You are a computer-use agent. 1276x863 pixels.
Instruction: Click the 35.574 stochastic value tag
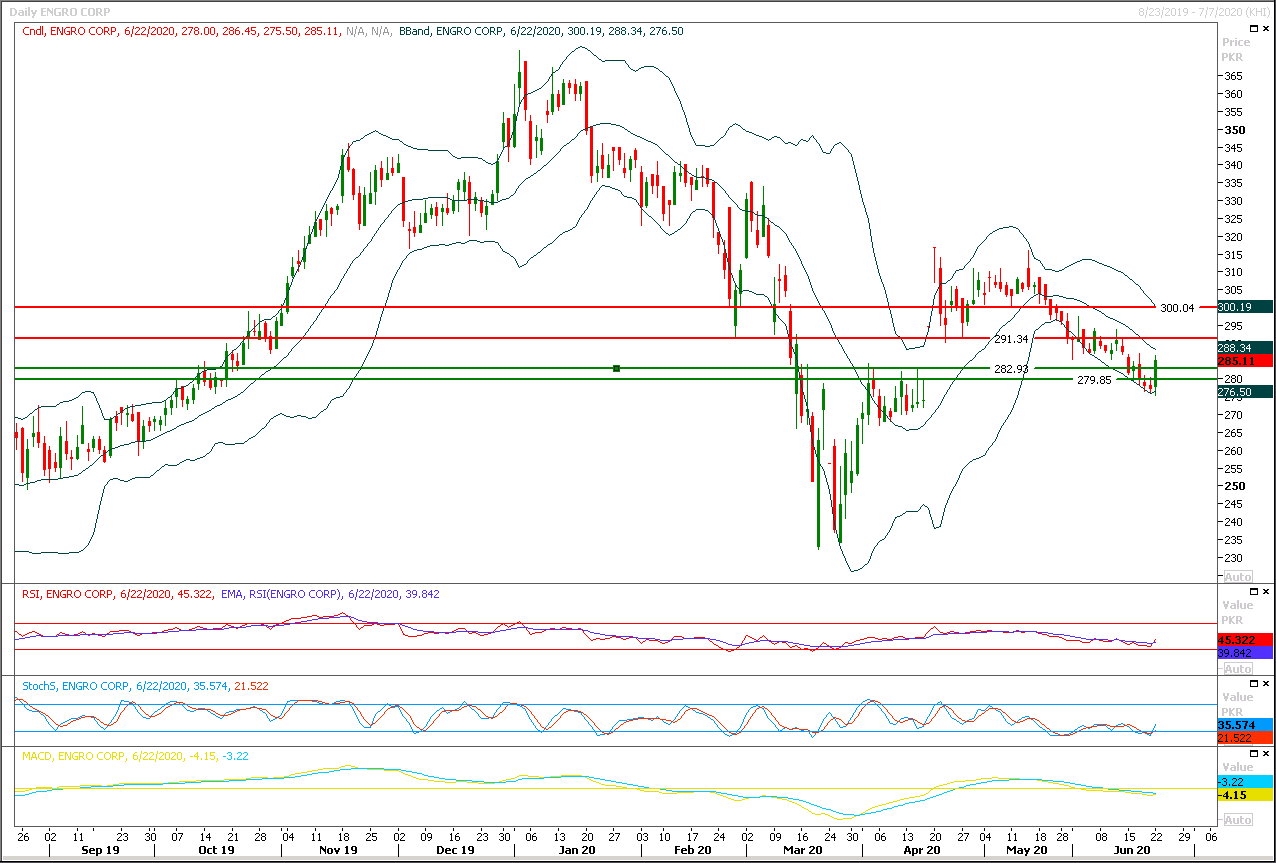tap(1245, 724)
